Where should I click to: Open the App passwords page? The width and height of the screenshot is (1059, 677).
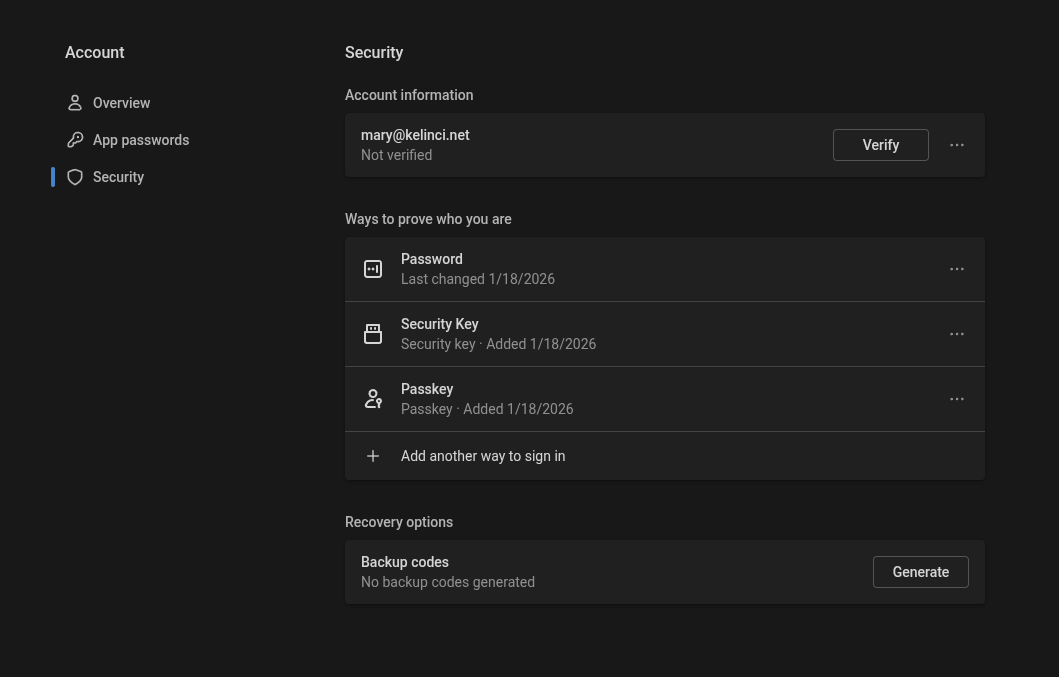coord(140,140)
